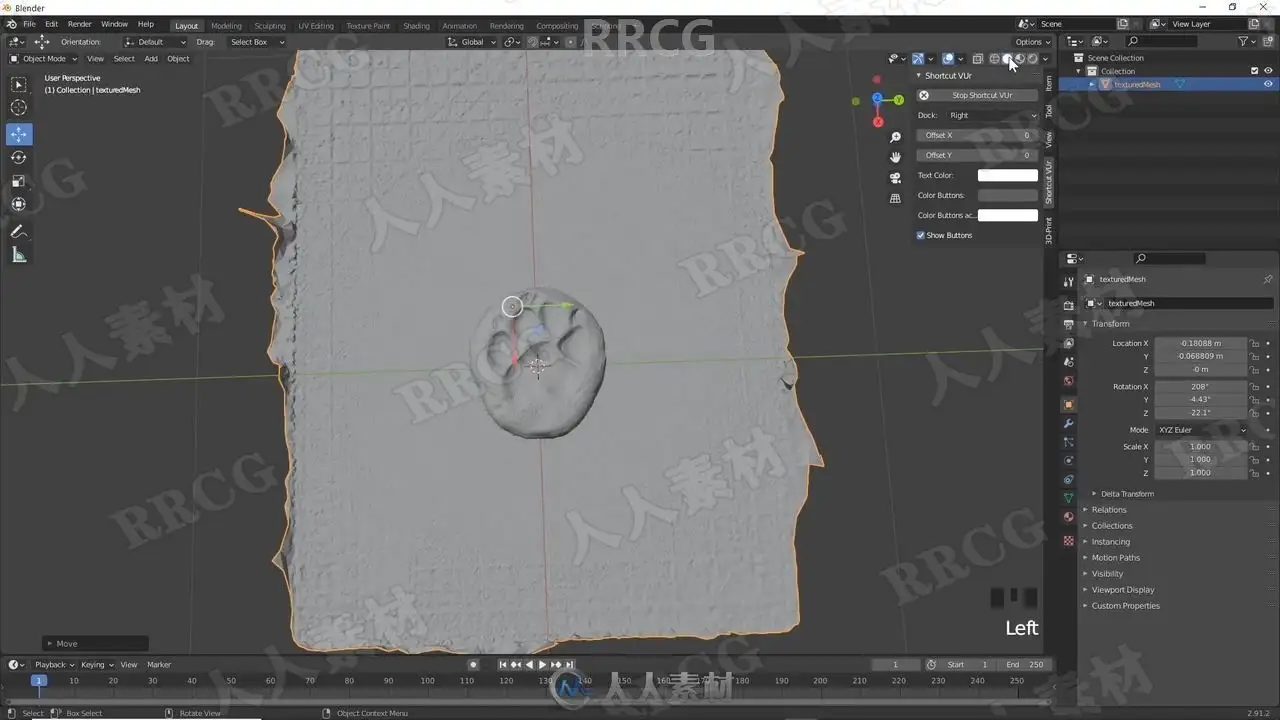Switch to the UV Editing workspace tab
This screenshot has width=1280, height=720.
316,26
